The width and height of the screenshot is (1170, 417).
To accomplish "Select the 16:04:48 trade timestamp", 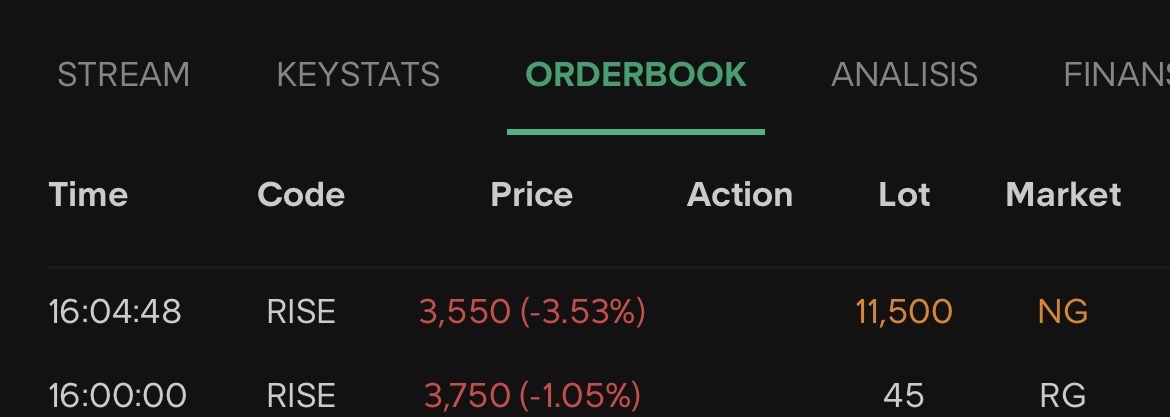I will tap(115, 312).
